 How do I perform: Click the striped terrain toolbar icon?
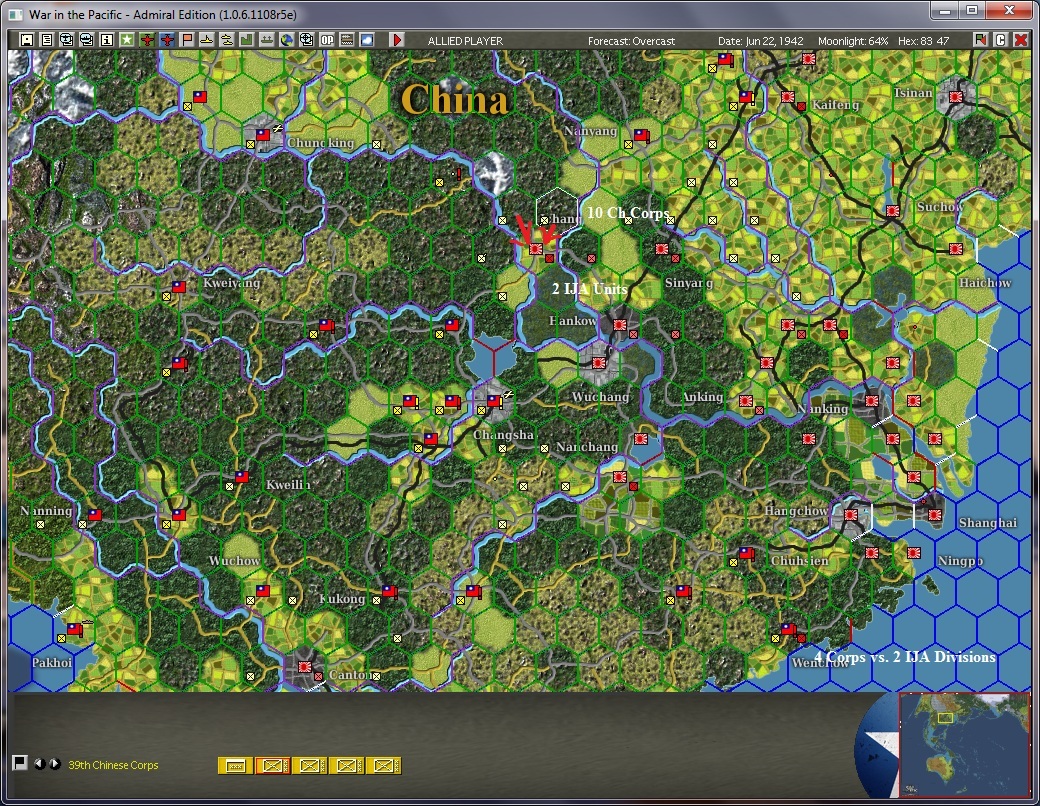(x=346, y=40)
